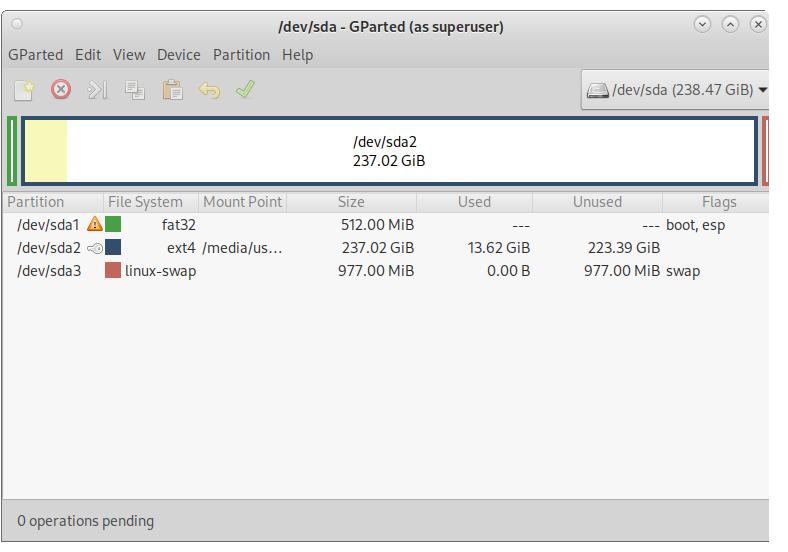Open the GParted menu
This screenshot has width=788, height=552.
35,55
